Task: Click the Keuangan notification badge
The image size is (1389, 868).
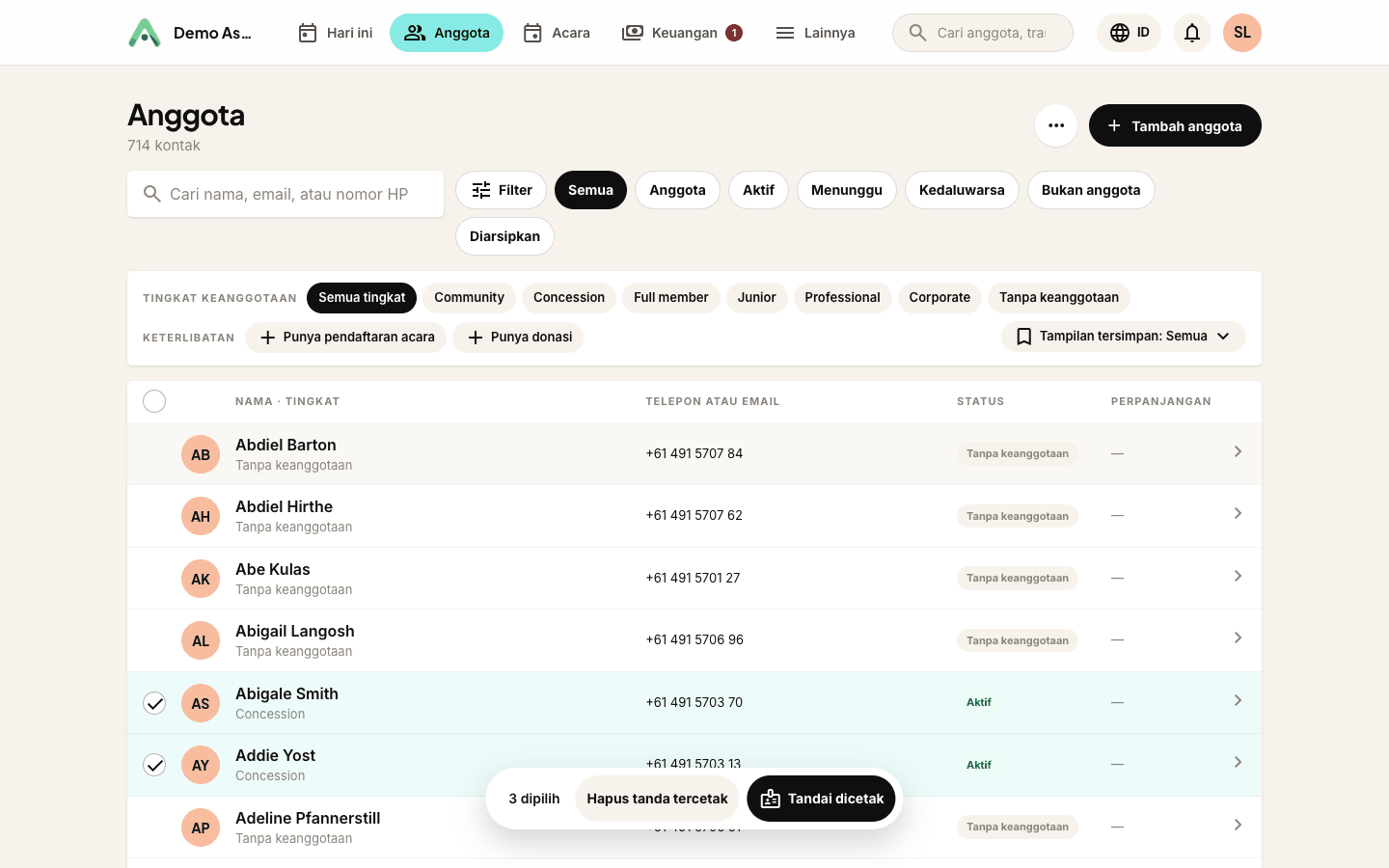Action: pyautogui.click(x=734, y=33)
